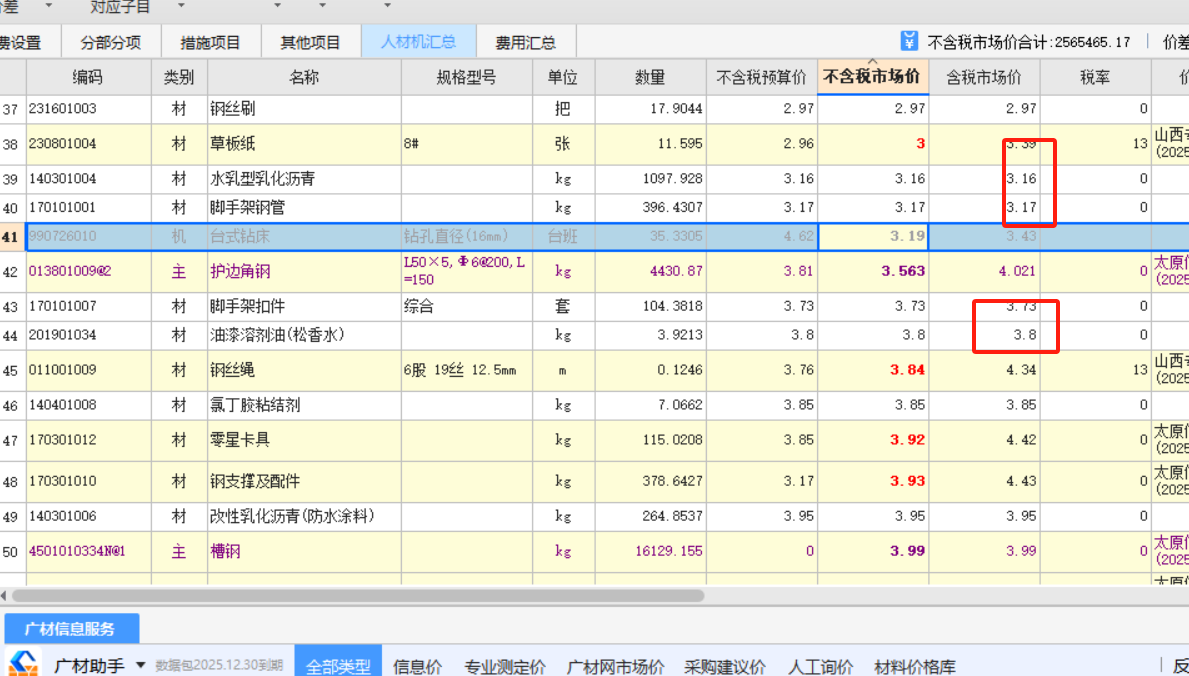Click the 广材助手 logo icon
The image size is (1189, 676).
[24, 663]
